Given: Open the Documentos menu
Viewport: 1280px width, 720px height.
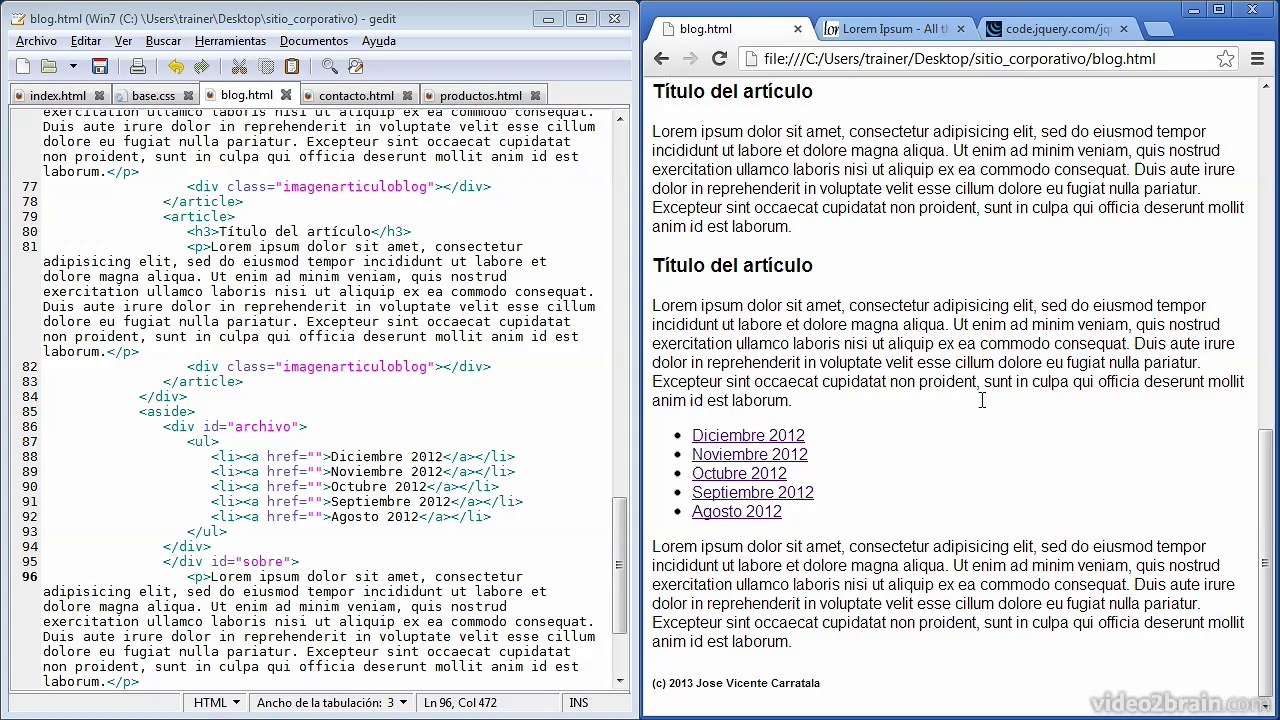Looking at the screenshot, I should coord(314,41).
